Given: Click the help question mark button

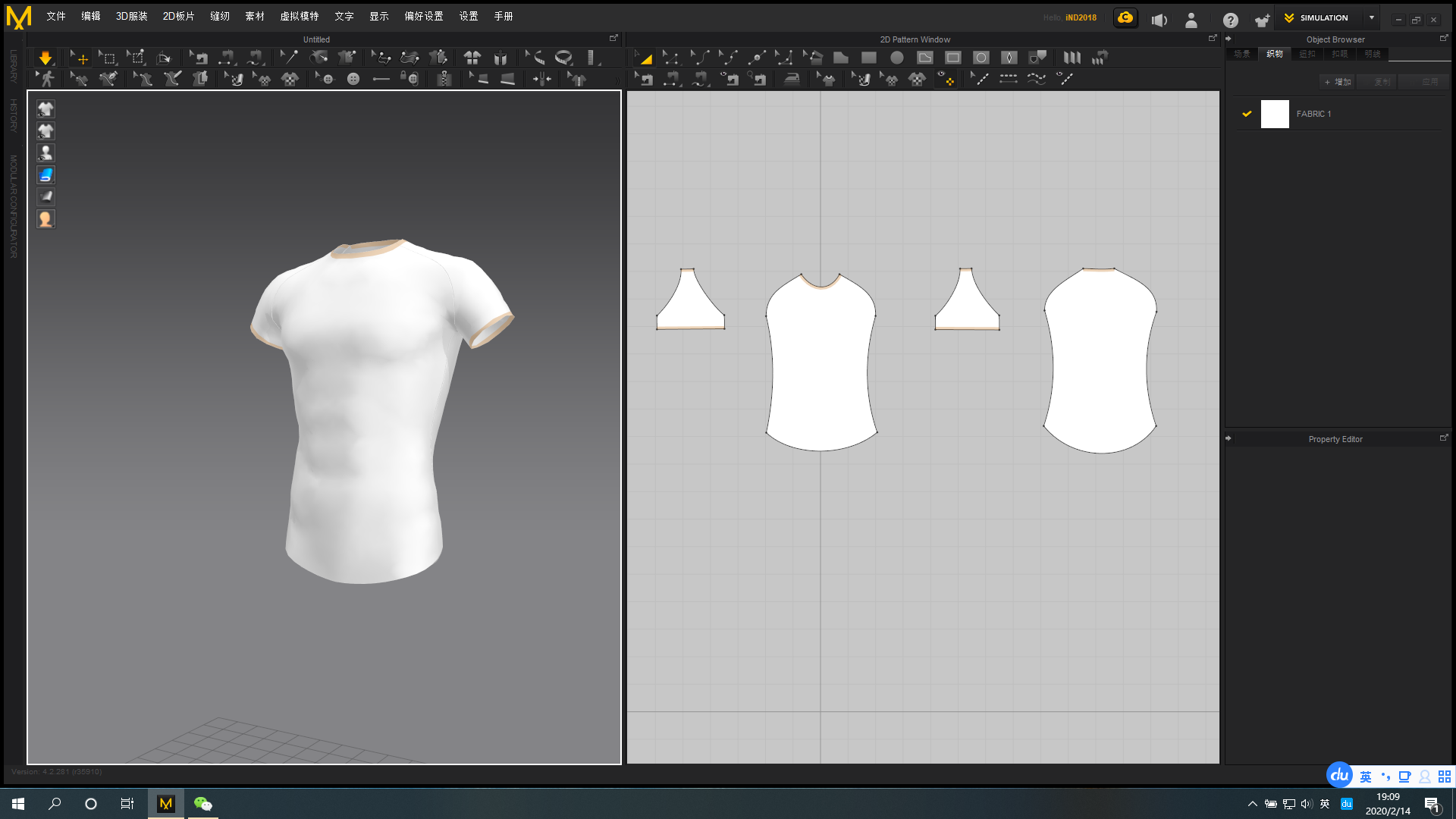Looking at the screenshot, I should [x=1231, y=20].
